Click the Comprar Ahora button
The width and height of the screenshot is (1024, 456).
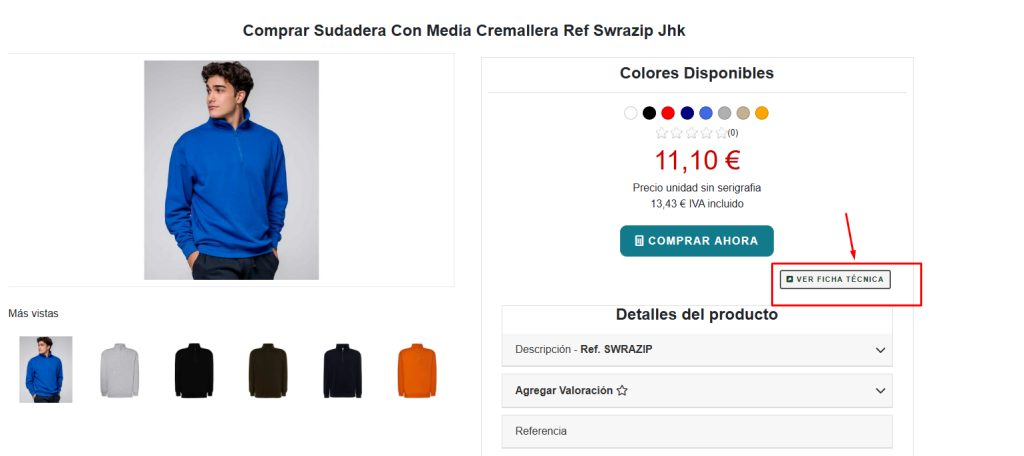[696, 241]
